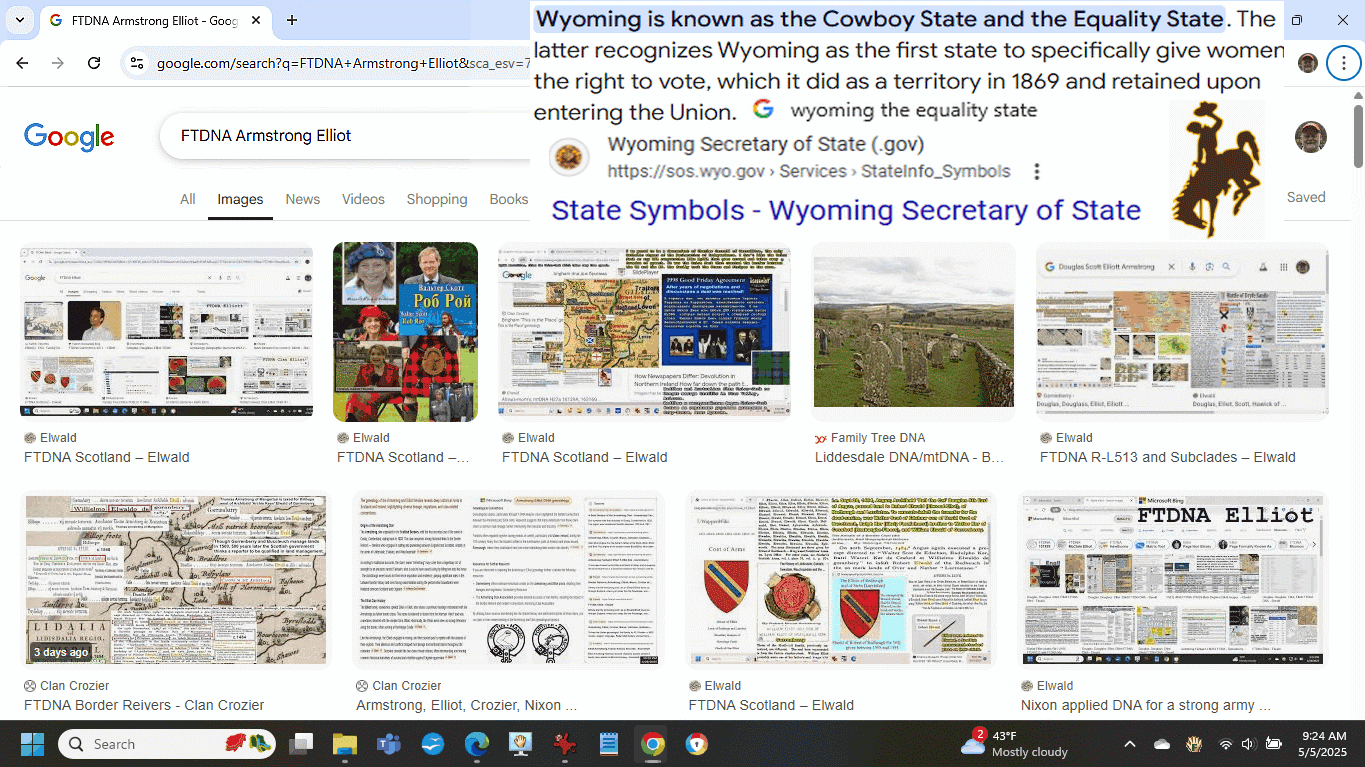Image resolution: width=1365 pixels, height=767 pixels.
Task: Open the volume speaker tray icon
Action: tap(1248, 744)
